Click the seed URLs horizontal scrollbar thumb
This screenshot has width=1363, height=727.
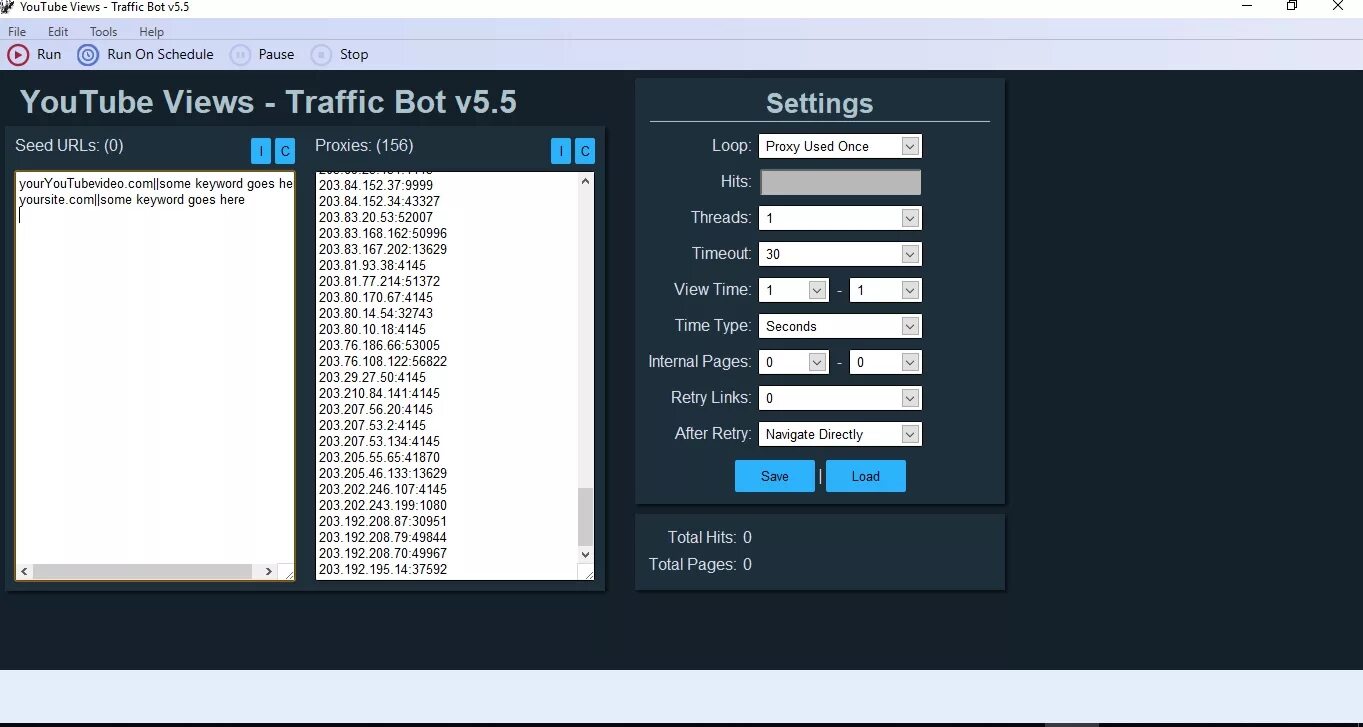[142, 572]
